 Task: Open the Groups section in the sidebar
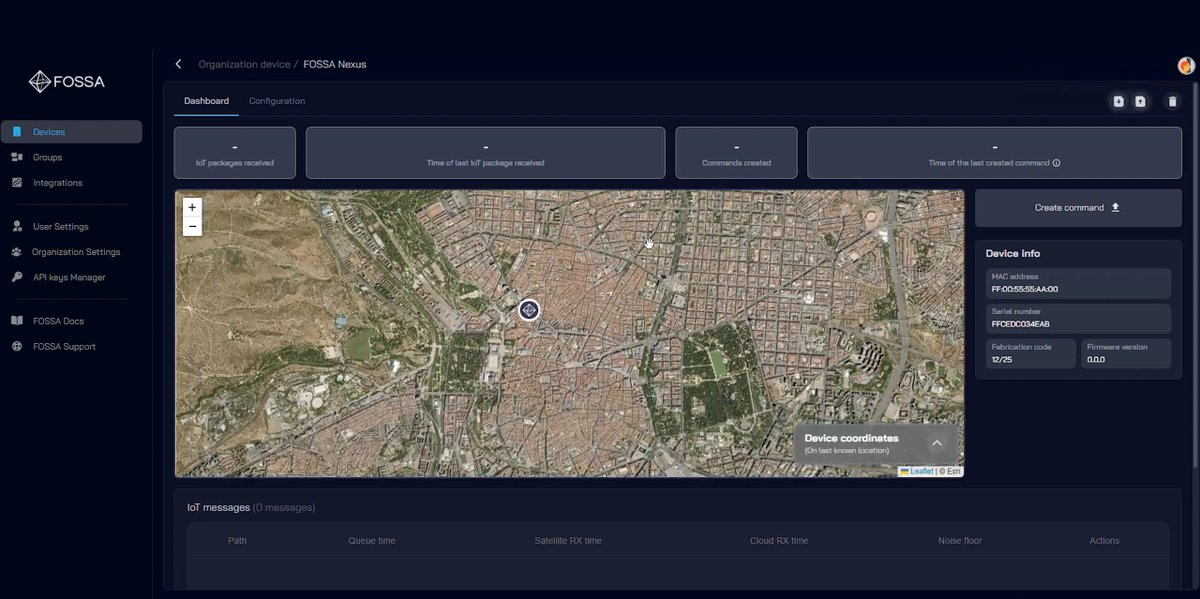coord(71,157)
